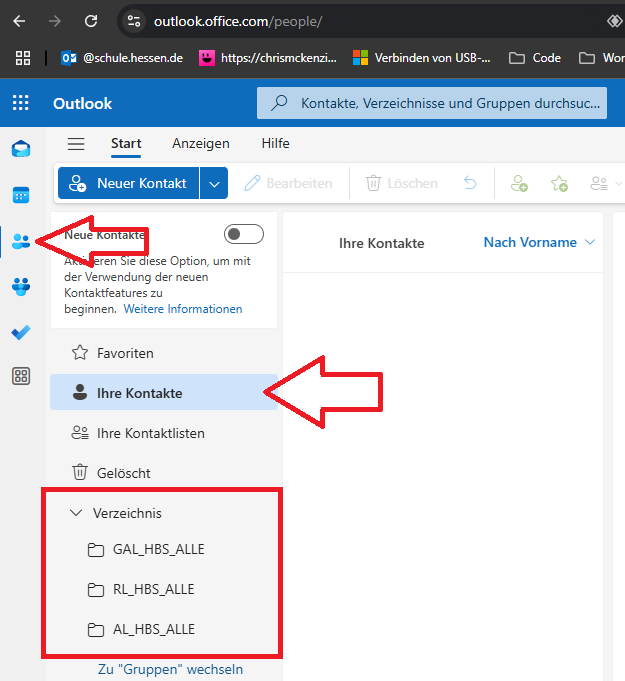Toggle the hamburger navigation pane icon

point(76,144)
